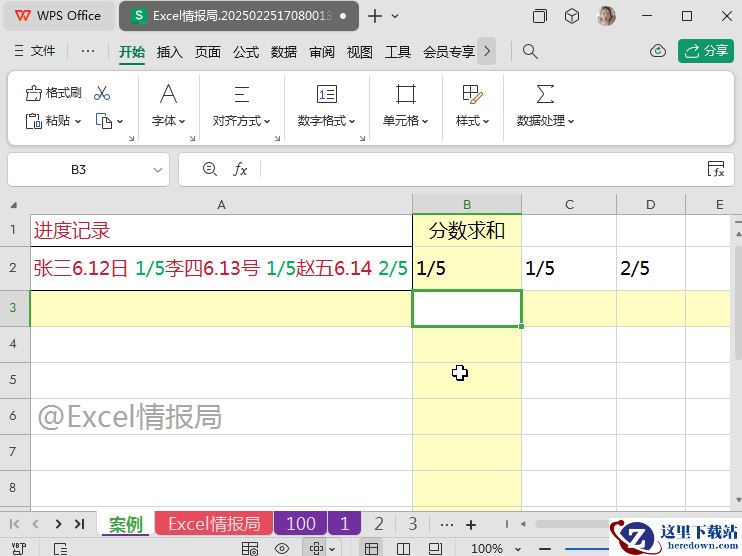Toggle the eye reading mode in status bar
This screenshot has width=742, height=556.
pyautogui.click(x=282, y=548)
